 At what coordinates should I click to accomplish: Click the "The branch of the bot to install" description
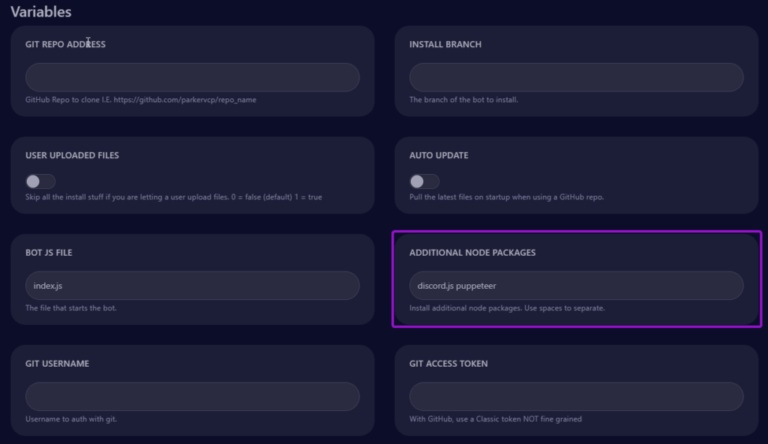pos(463,100)
